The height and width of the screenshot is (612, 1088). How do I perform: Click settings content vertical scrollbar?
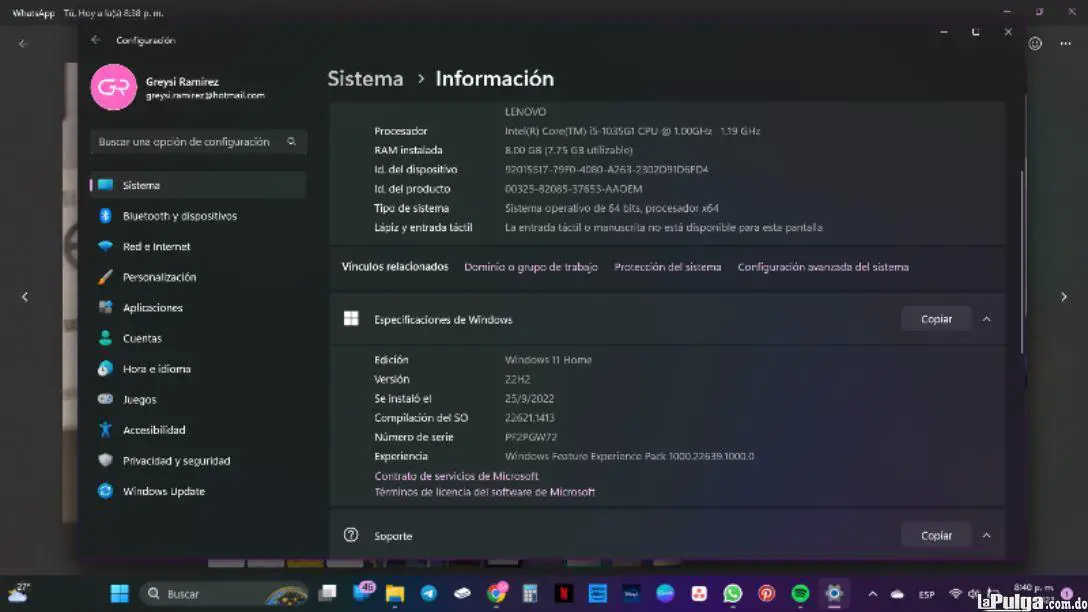click(1022, 262)
